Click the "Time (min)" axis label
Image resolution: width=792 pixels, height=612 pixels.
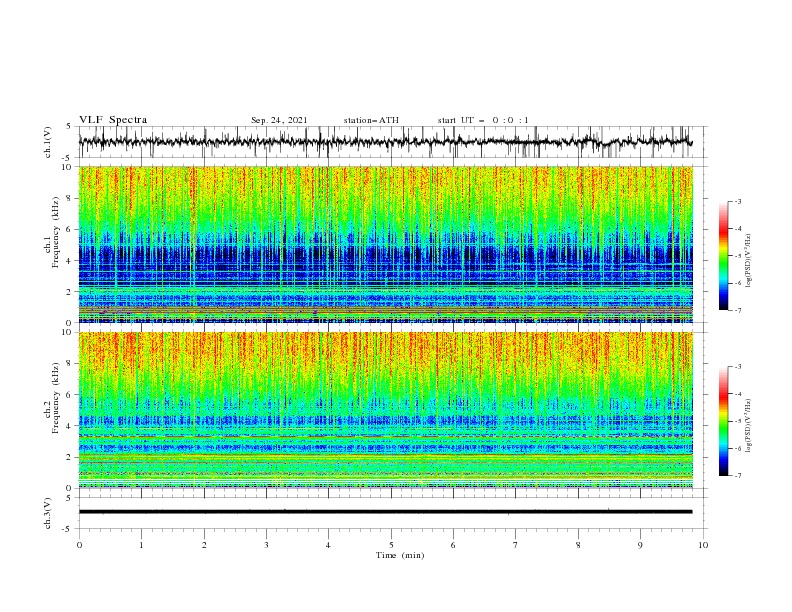pos(400,555)
